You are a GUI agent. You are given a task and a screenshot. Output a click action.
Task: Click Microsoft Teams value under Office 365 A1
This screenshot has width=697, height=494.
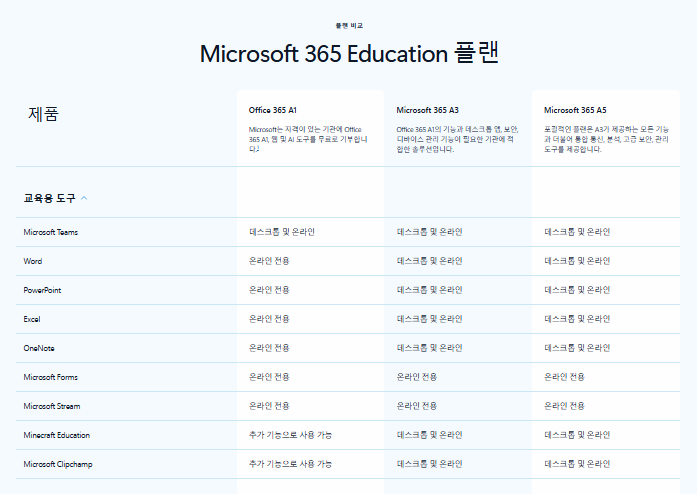tap(282, 232)
